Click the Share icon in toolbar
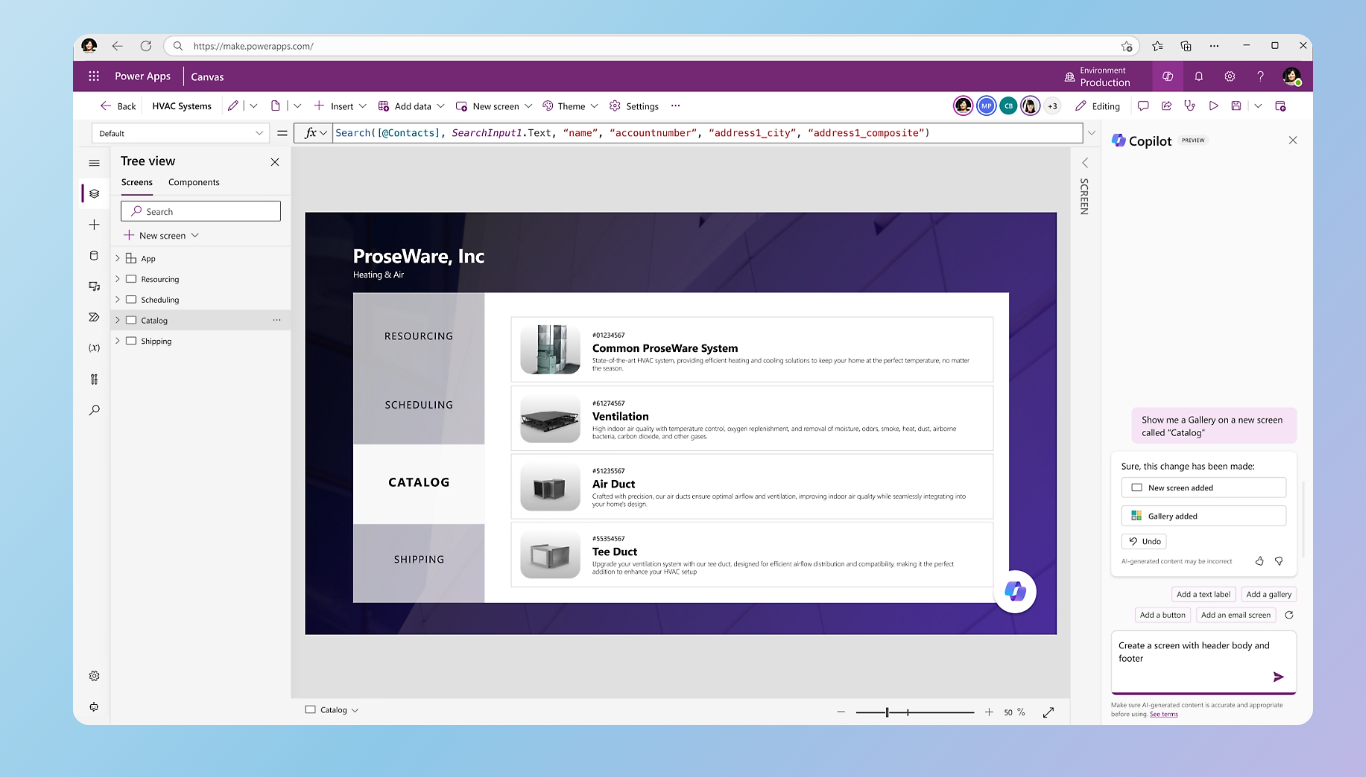This screenshot has width=1366, height=777. click(1166, 106)
